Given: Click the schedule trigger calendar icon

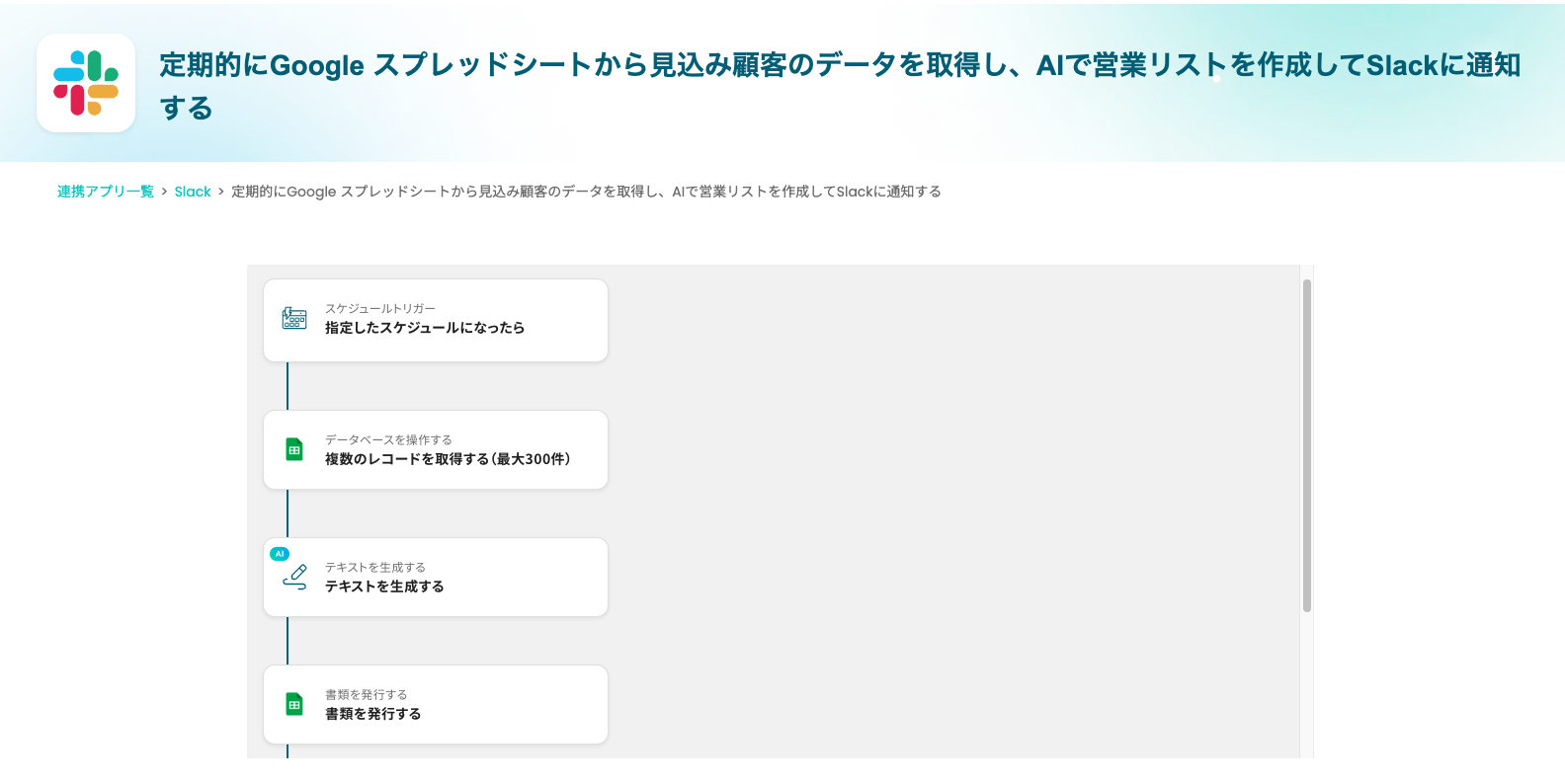Looking at the screenshot, I should tap(294, 318).
